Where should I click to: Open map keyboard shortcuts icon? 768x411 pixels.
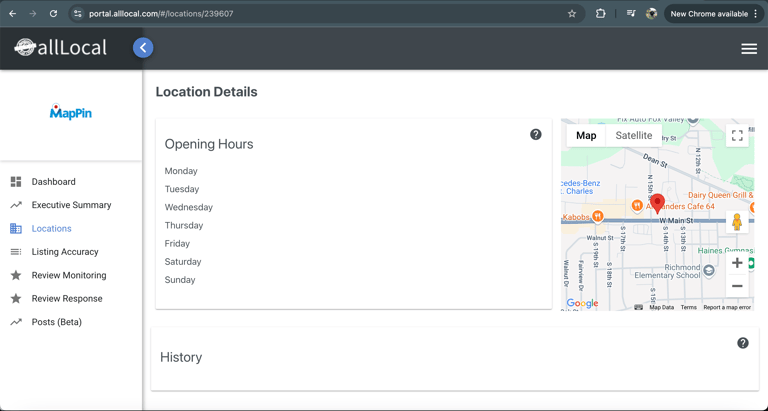(x=638, y=307)
